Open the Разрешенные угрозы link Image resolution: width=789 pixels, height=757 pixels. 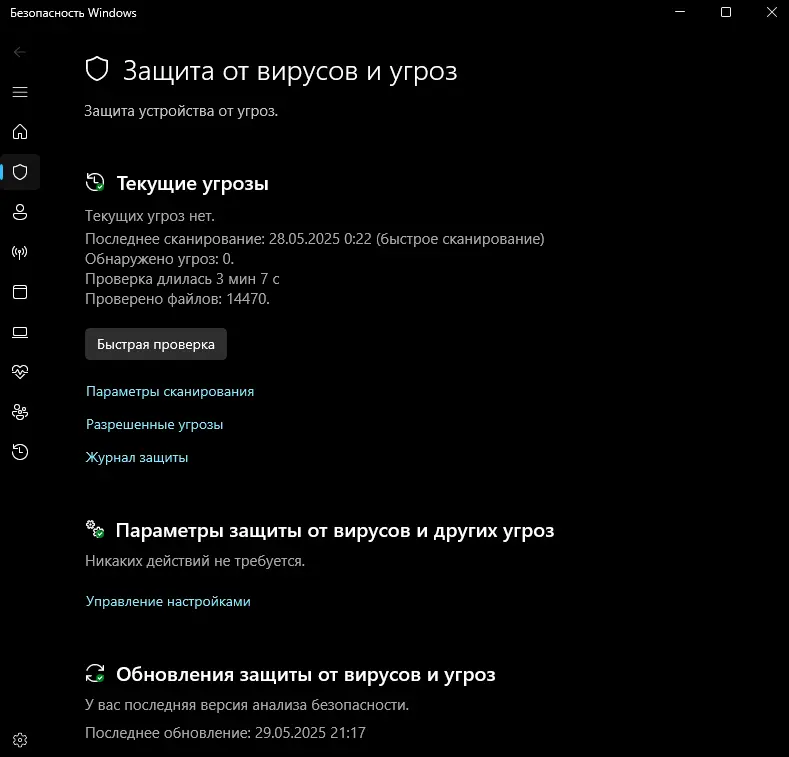coord(154,425)
